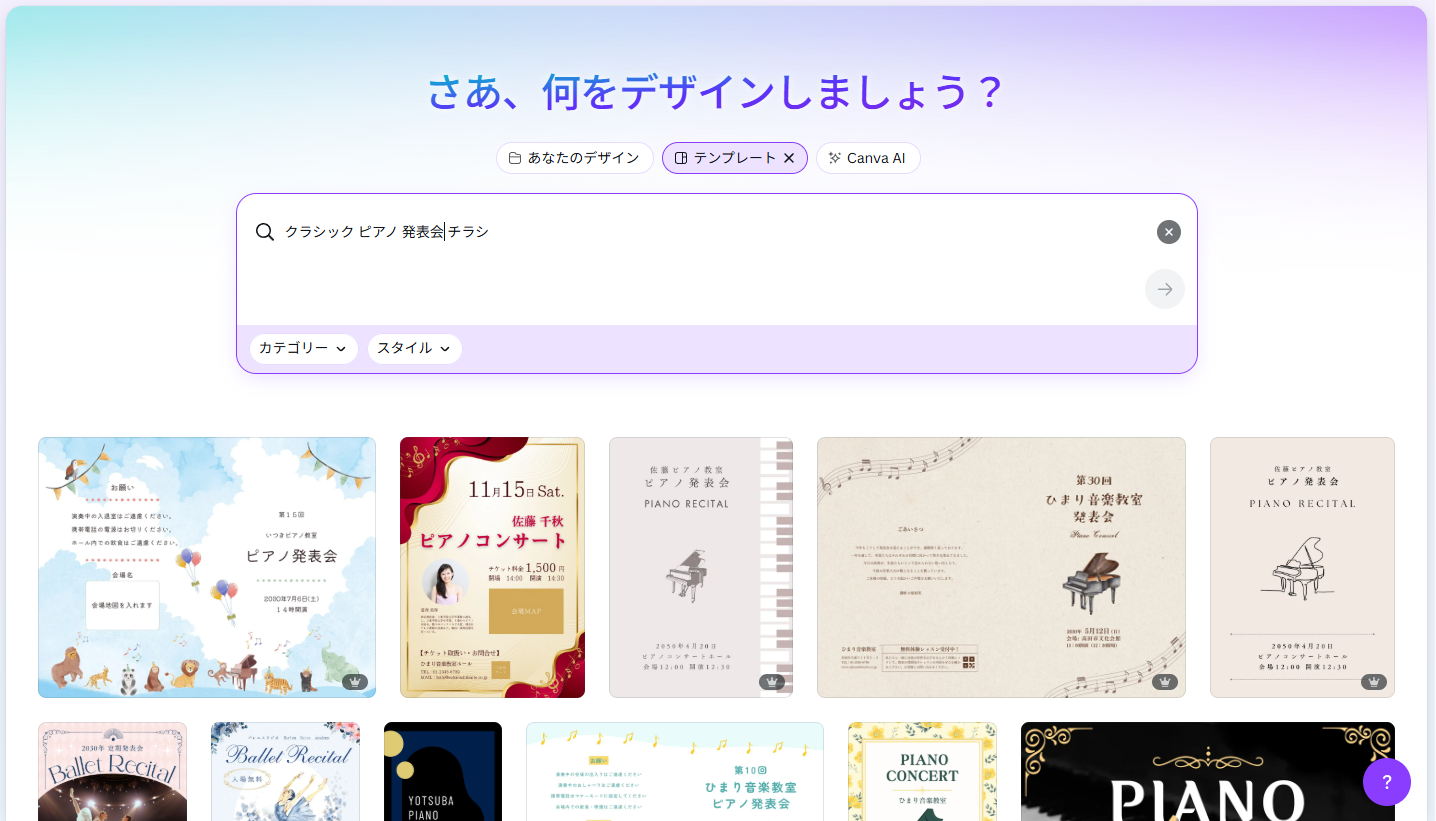Submit search with the arrow button
The image size is (1436, 821).
[1164, 289]
